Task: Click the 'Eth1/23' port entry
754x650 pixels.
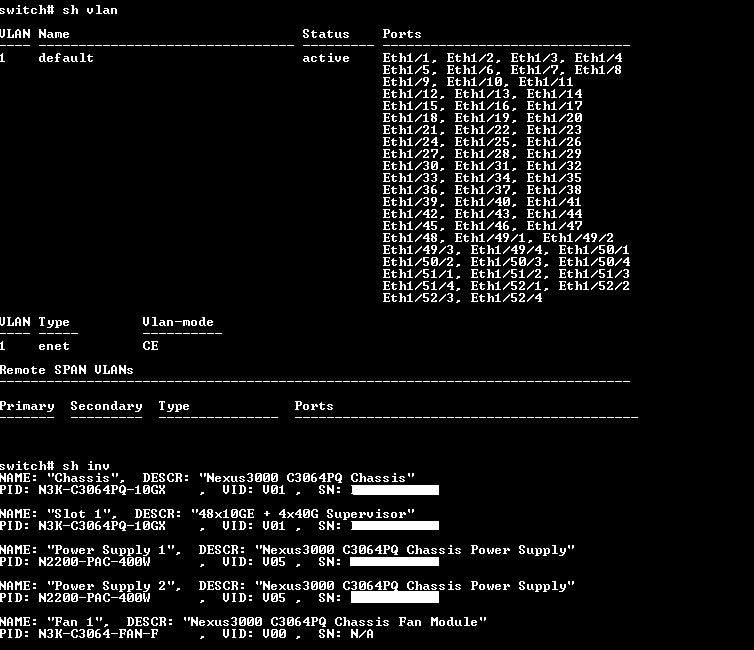Action: click(x=554, y=130)
